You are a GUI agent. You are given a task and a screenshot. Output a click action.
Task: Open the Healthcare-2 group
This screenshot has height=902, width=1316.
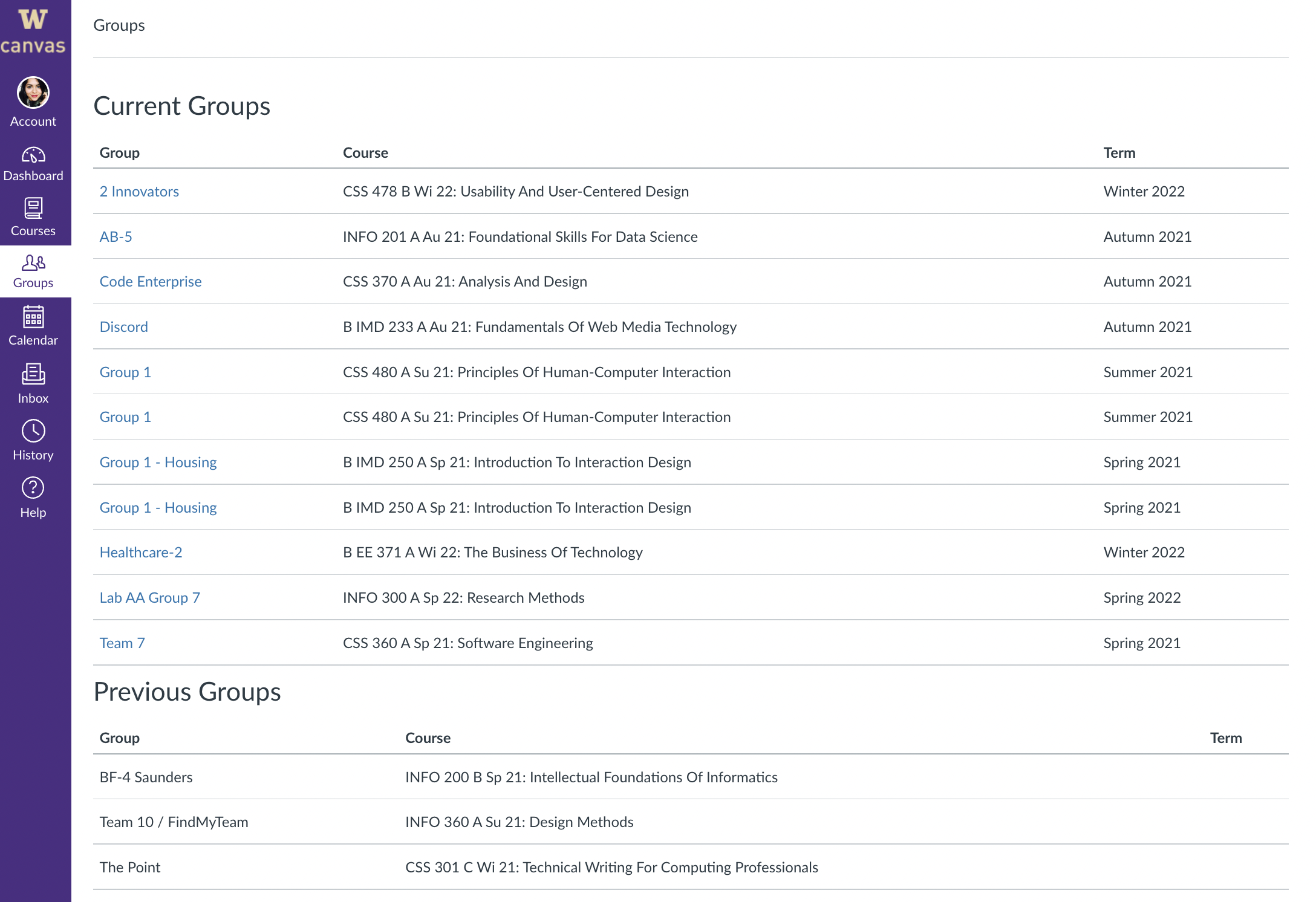(140, 553)
